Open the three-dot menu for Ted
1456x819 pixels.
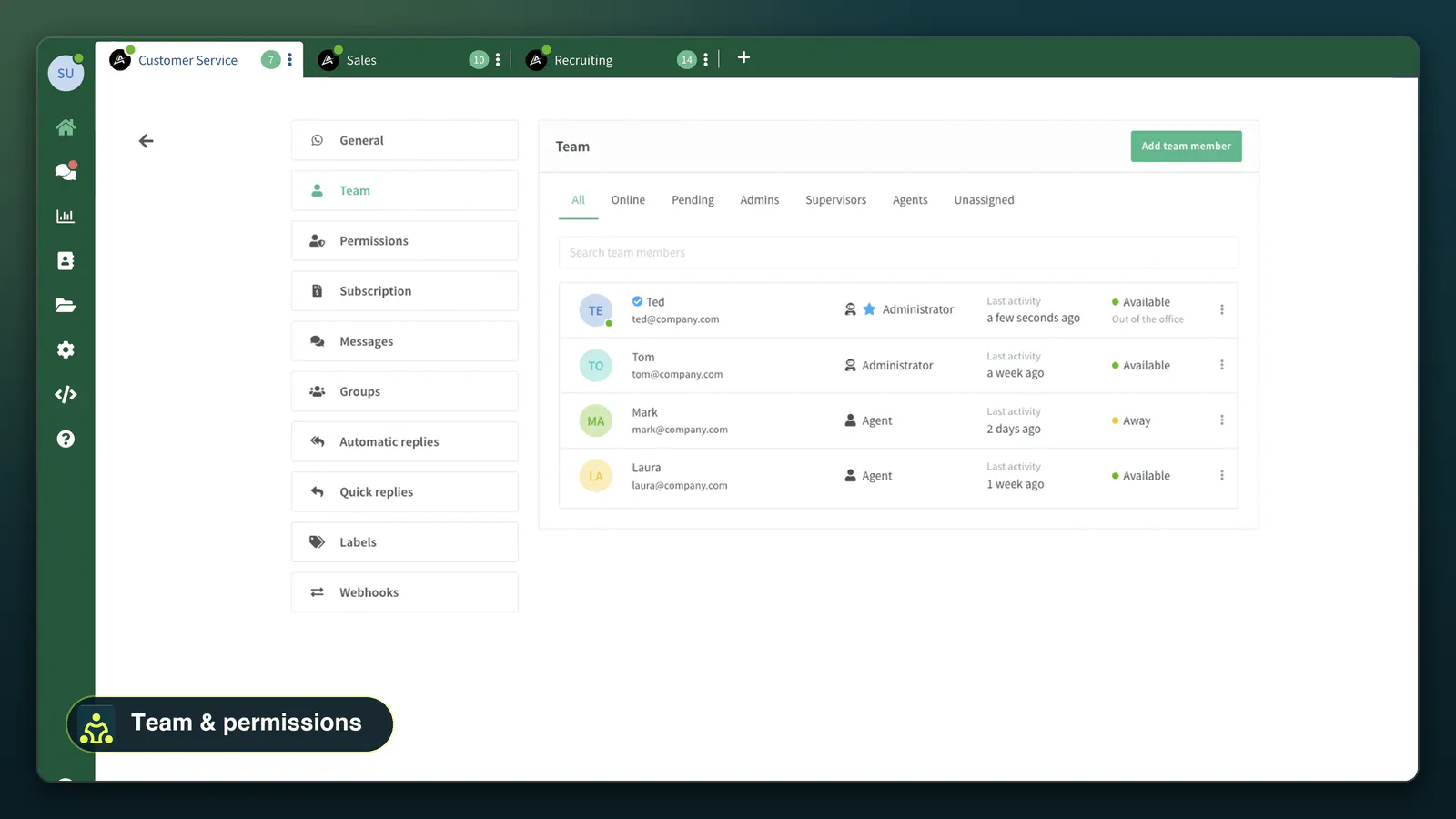(1222, 309)
